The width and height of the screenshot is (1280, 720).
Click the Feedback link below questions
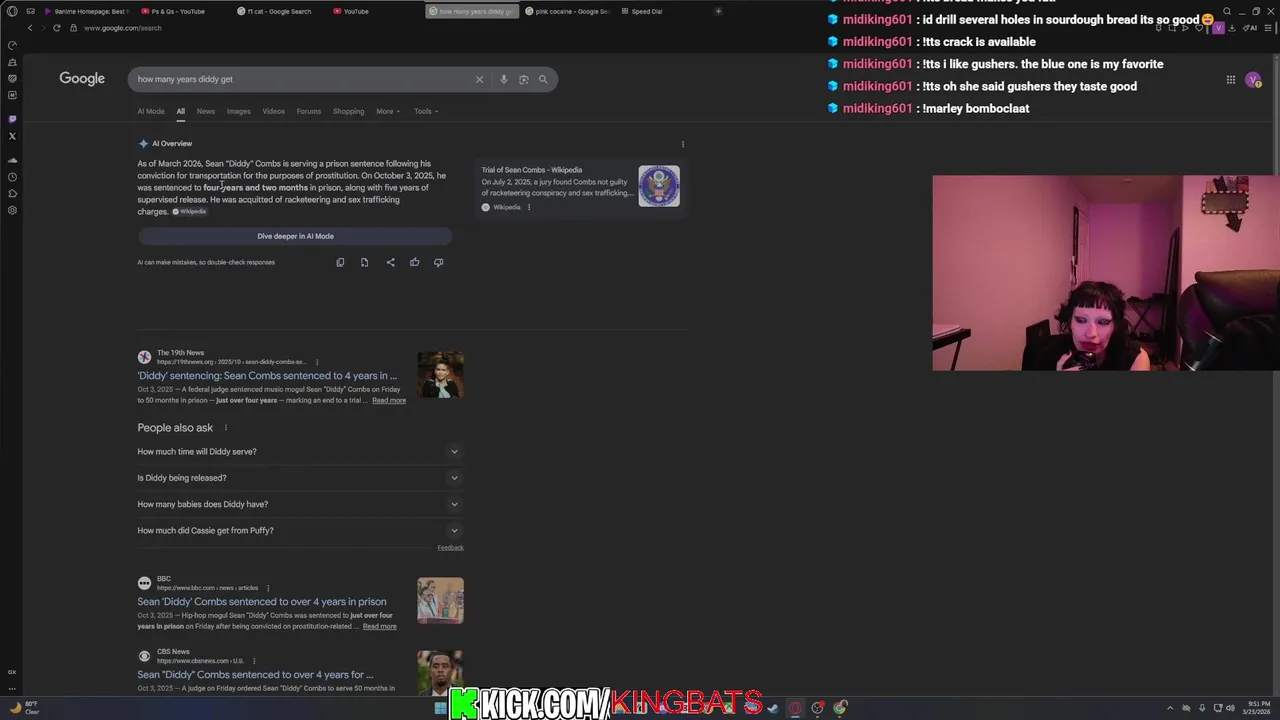click(x=450, y=548)
